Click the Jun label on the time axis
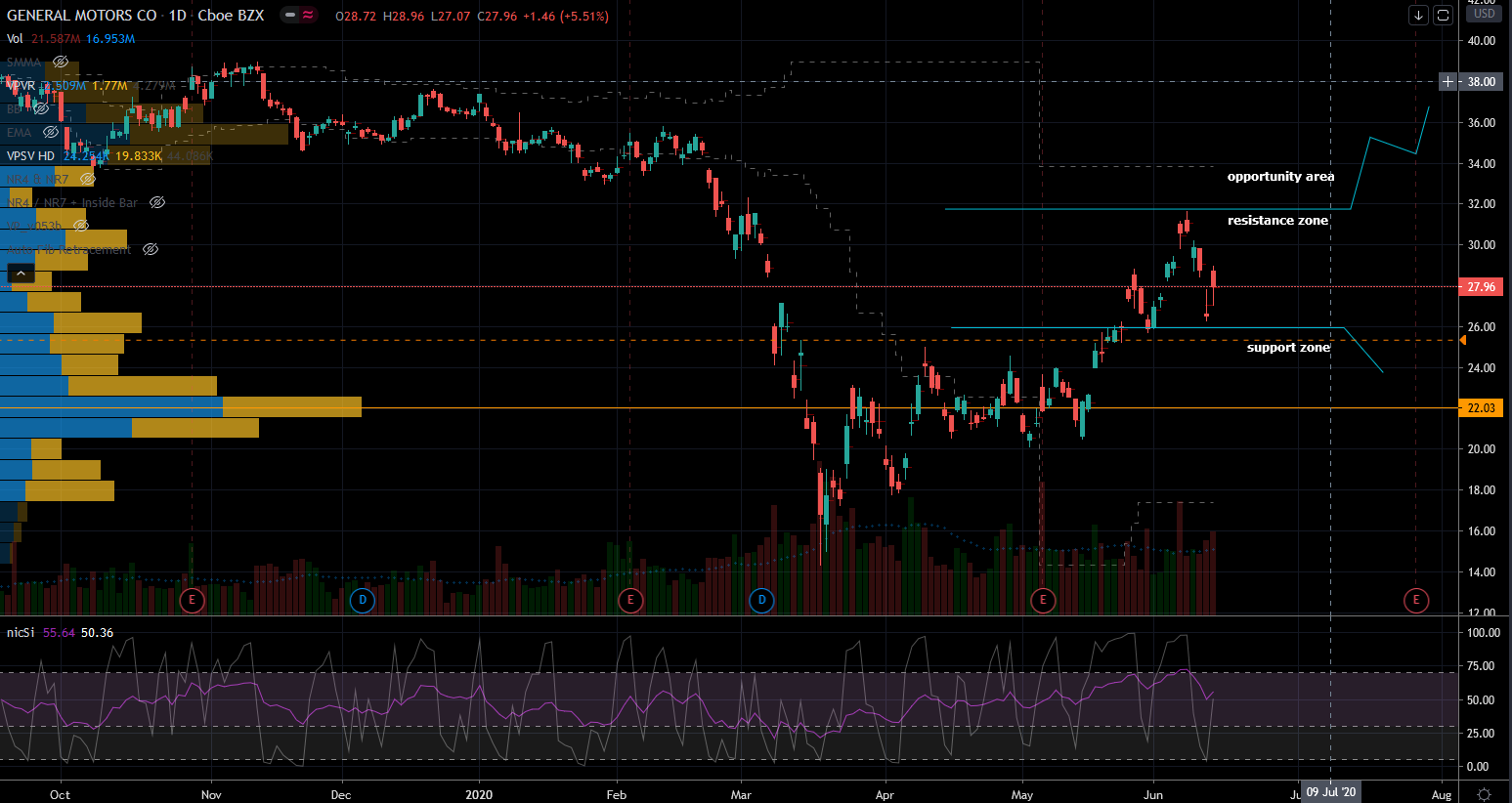 coord(1153,795)
